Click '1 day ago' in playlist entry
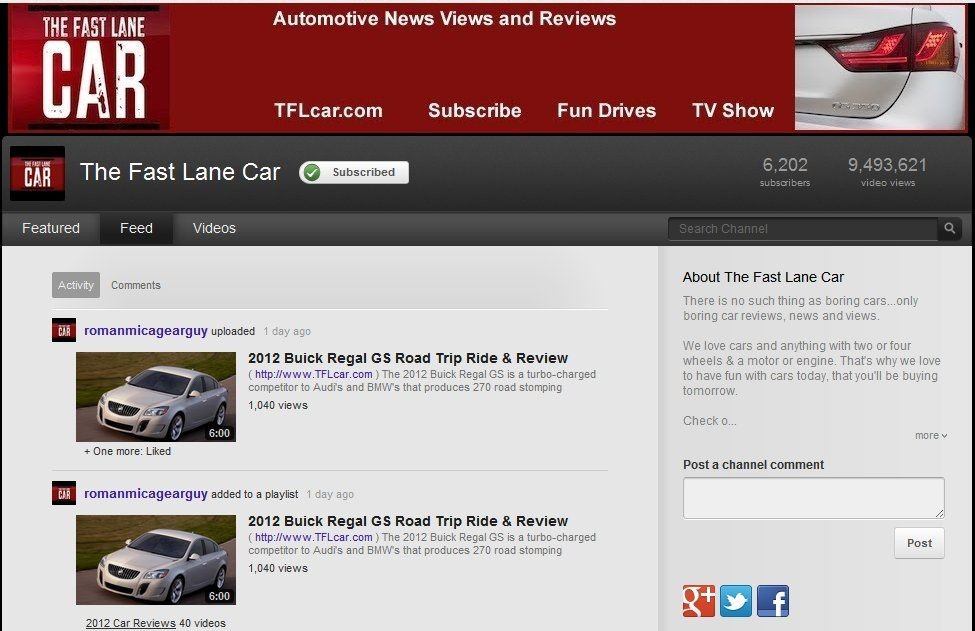 coord(330,494)
